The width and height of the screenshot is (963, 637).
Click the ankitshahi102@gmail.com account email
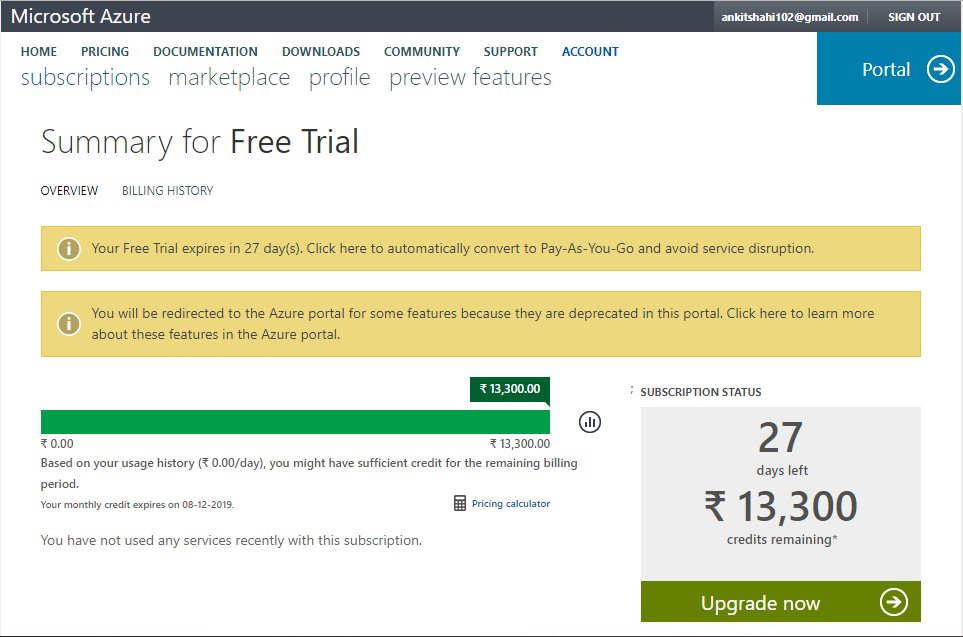790,17
